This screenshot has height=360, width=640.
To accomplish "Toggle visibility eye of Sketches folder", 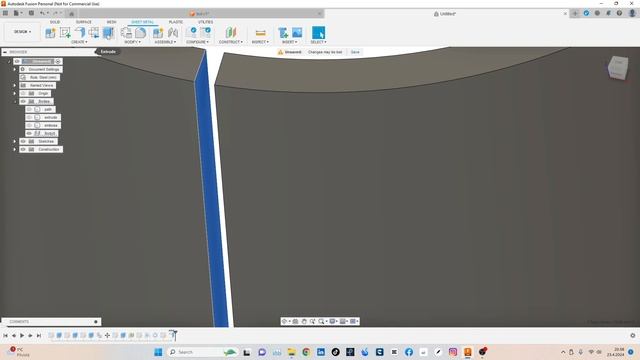I will [x=23, y=141].
